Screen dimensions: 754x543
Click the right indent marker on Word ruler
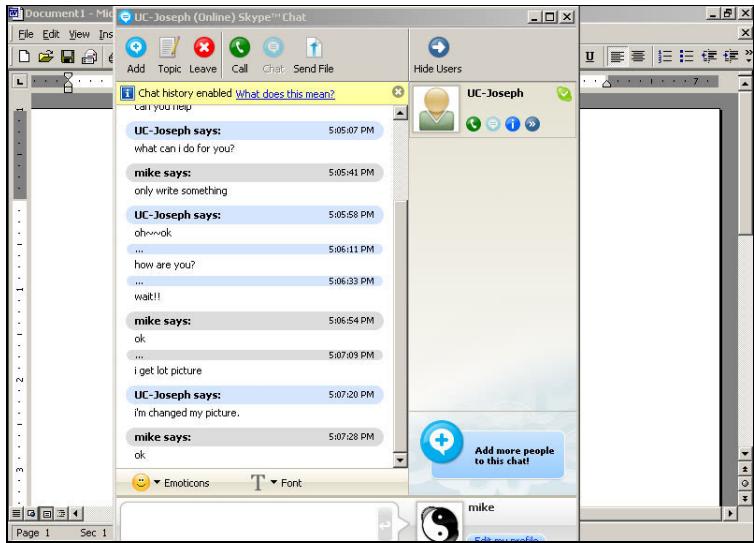coord(607,84)
